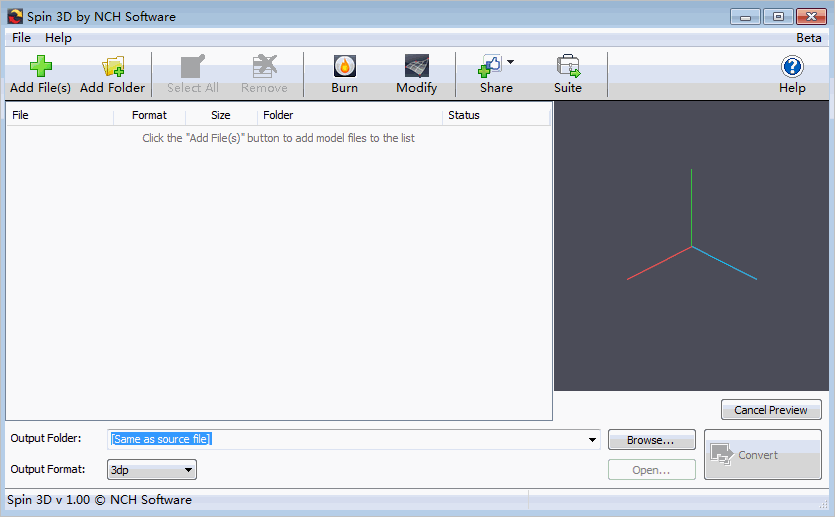Image resolution: width=835 pixels, height=517 pixels.
Task: Click the Open... button
Action: 652,470
